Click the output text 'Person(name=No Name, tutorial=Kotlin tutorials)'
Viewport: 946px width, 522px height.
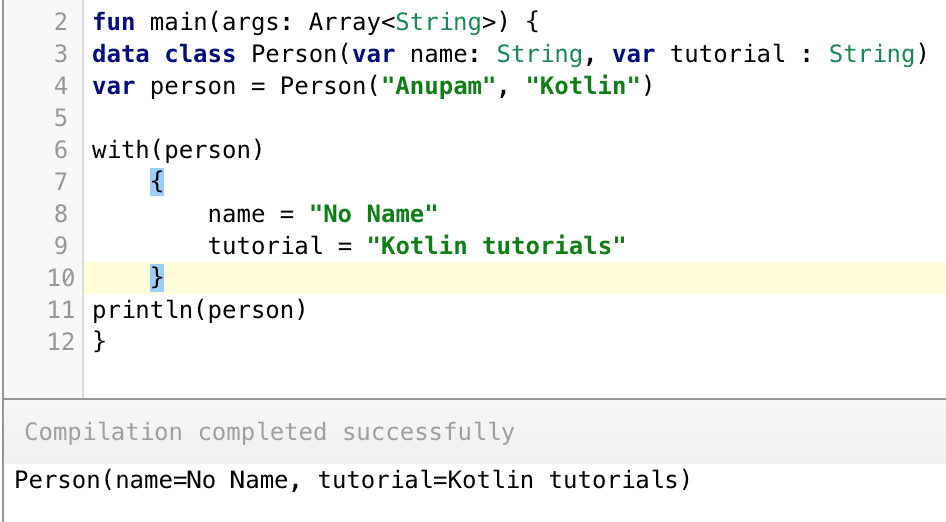[352, 480]
